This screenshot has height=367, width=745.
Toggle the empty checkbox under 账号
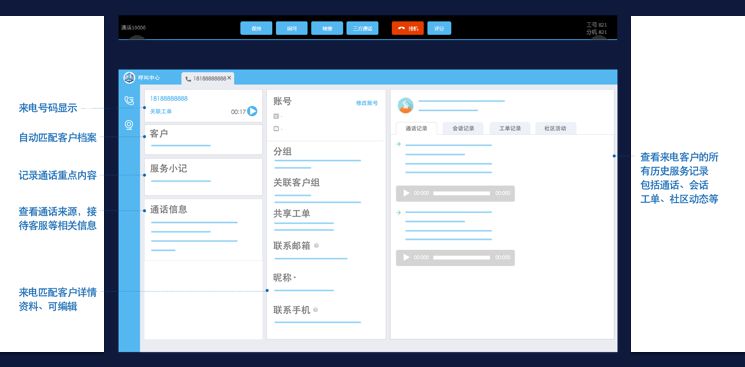[276, 129]
